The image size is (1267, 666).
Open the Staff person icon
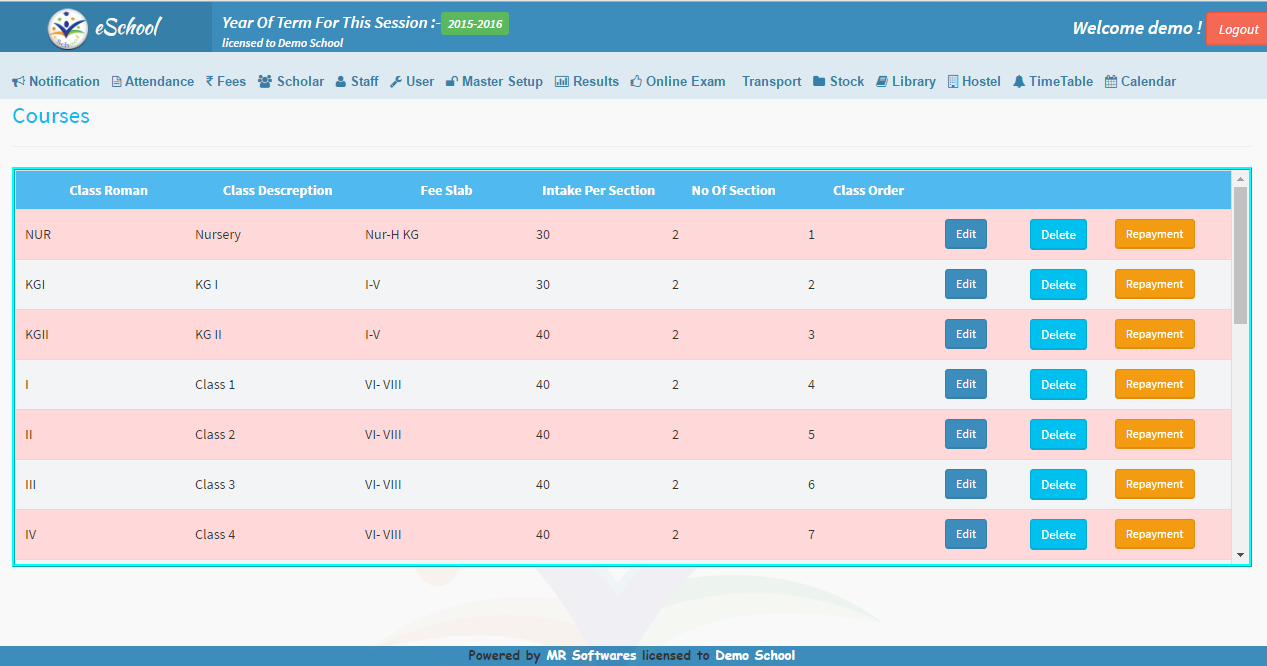[341, 82]
